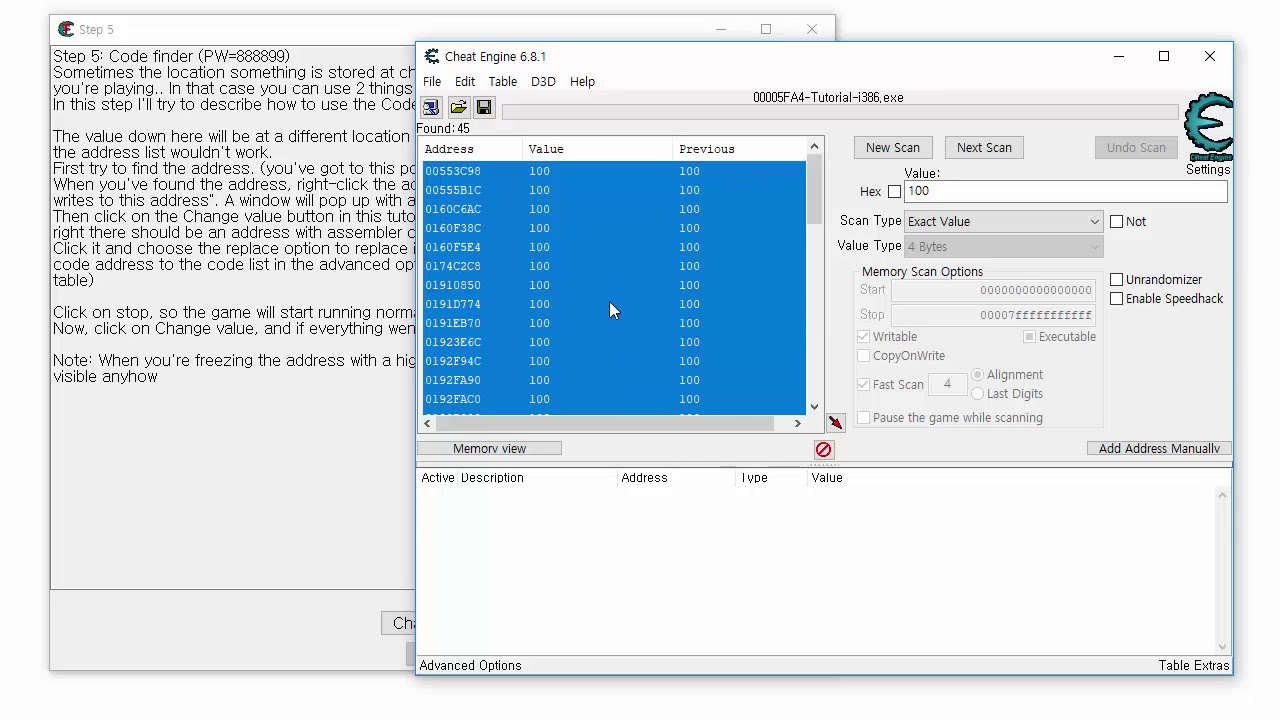Enable Speedhack checkbox

[1117, 299]
